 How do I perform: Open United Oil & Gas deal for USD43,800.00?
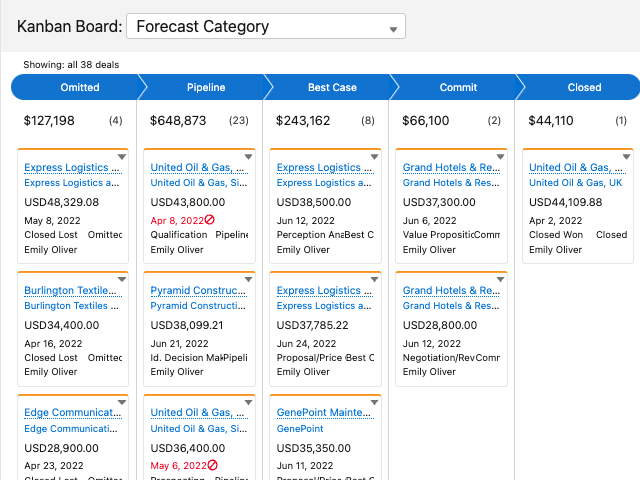pyautogui.click(x=197, y=167)
